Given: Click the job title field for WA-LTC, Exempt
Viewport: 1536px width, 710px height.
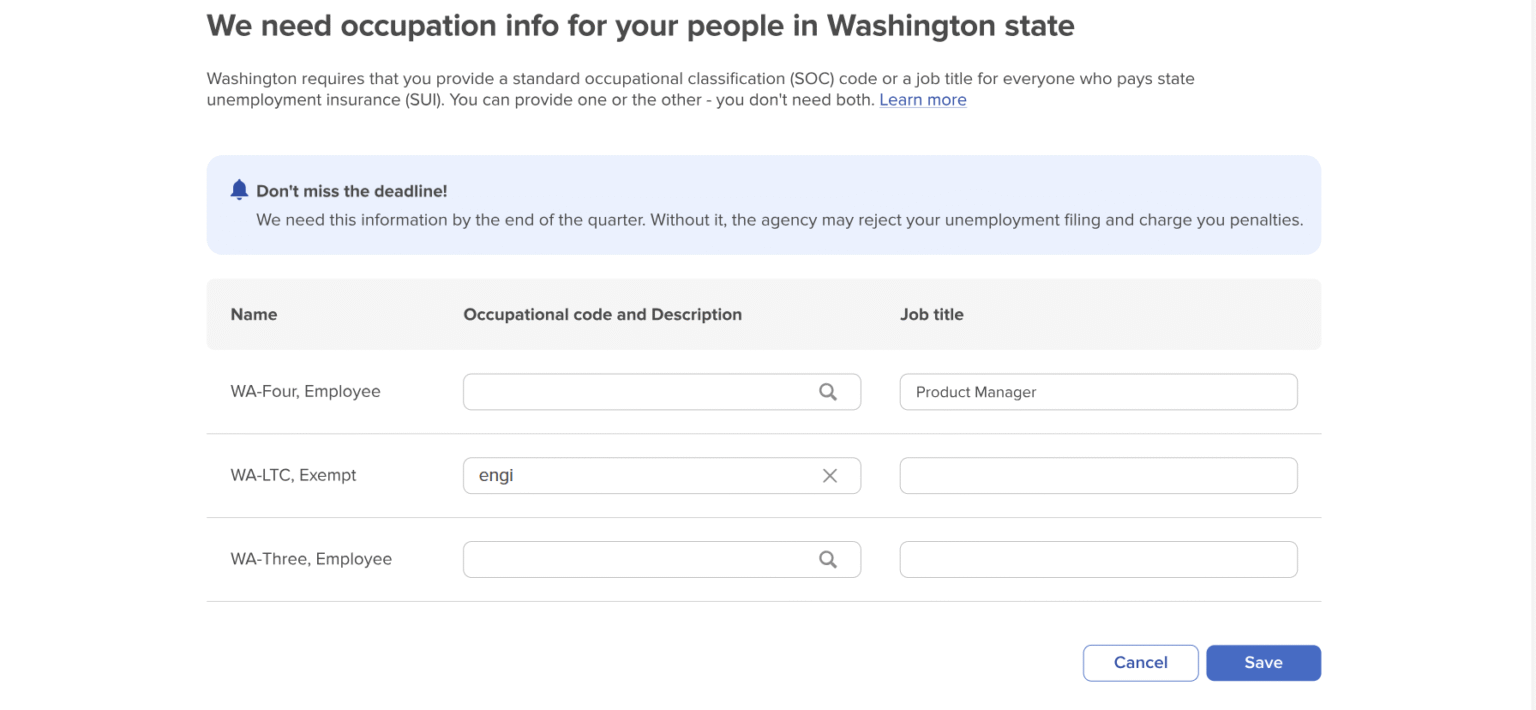Looking at the screenshot, I should 1097,475.
